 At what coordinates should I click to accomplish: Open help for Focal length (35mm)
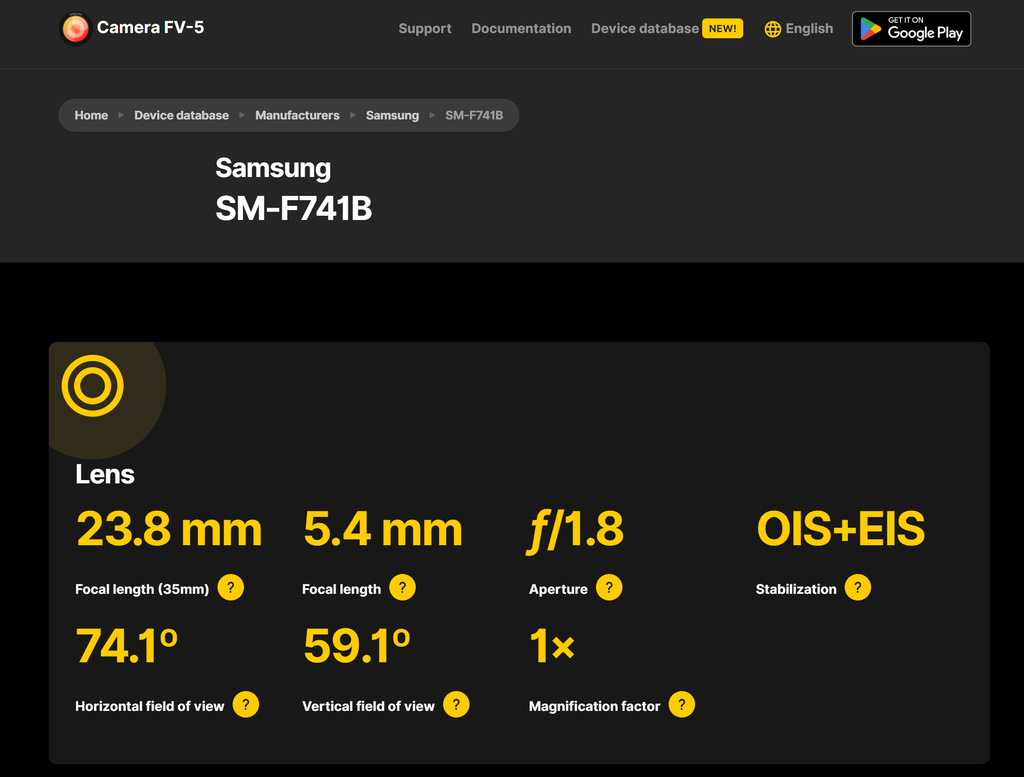pos(231,588)
